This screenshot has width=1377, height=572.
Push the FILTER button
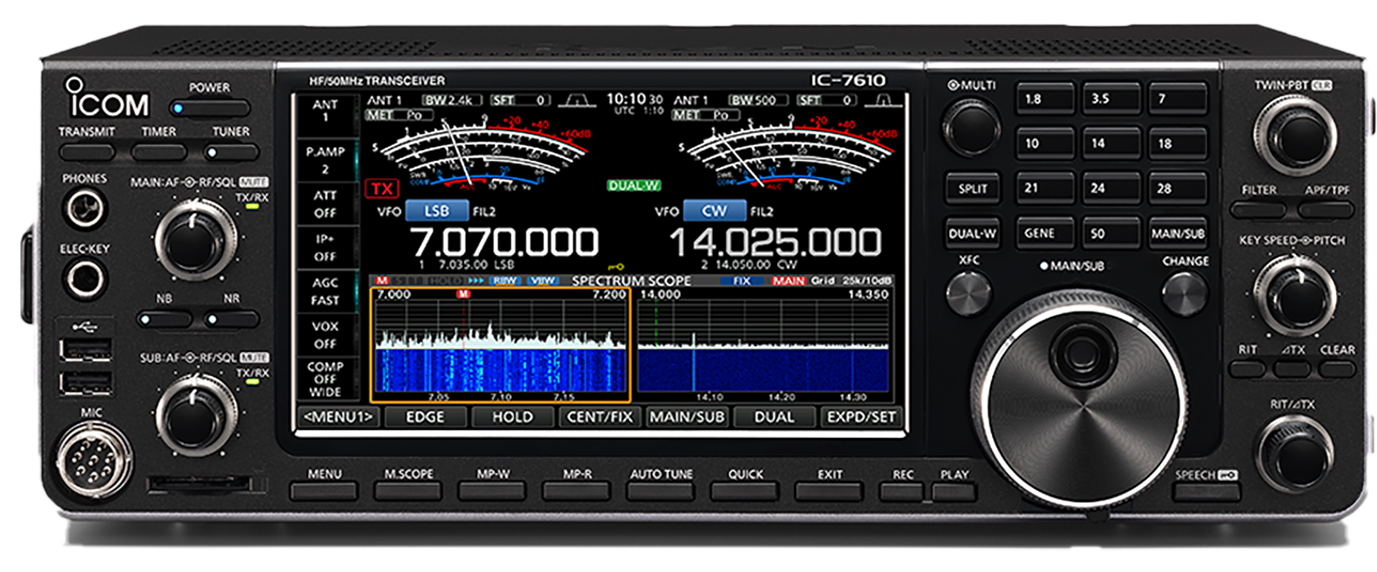(1258, 209)
